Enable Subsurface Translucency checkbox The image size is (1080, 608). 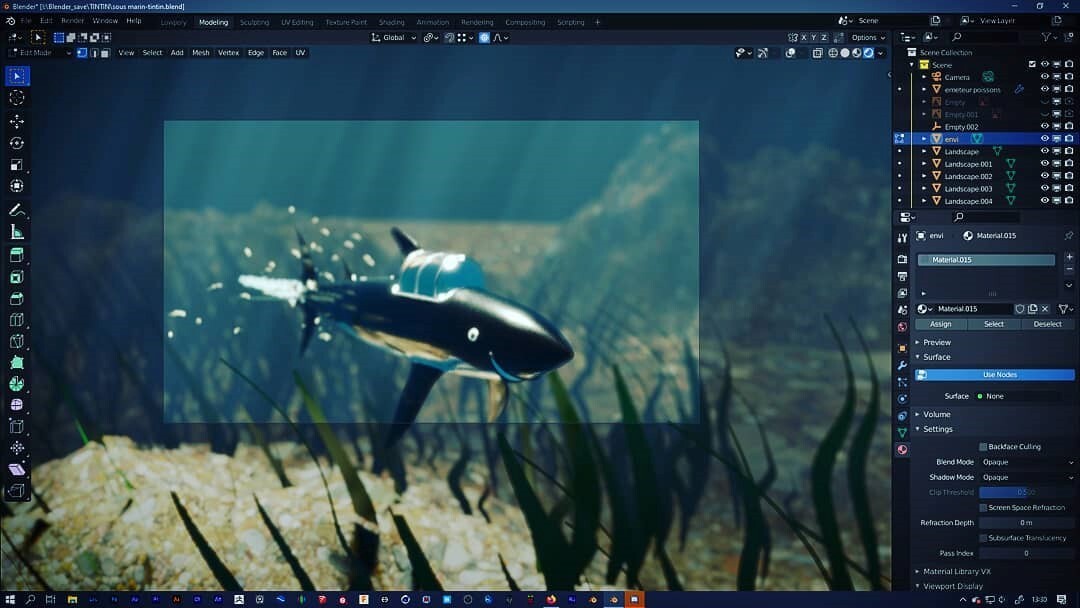coord(983,538)
